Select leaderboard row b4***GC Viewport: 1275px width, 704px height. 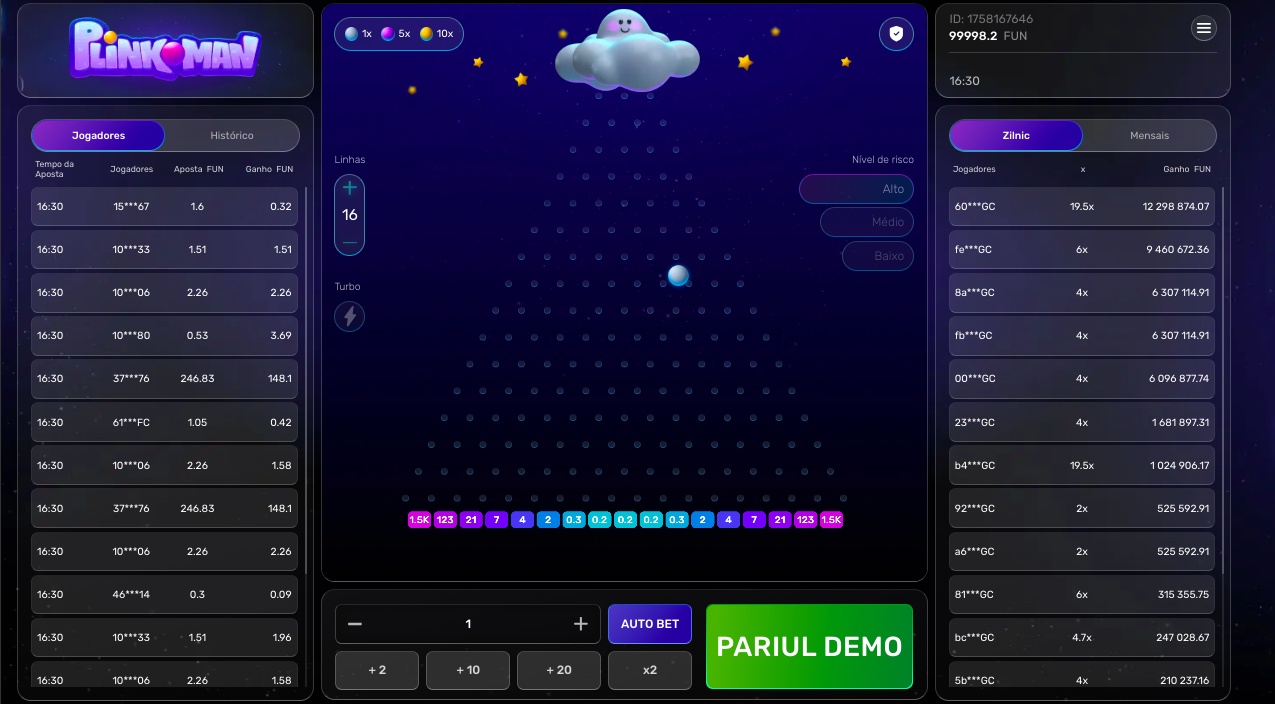[1082, 465]
